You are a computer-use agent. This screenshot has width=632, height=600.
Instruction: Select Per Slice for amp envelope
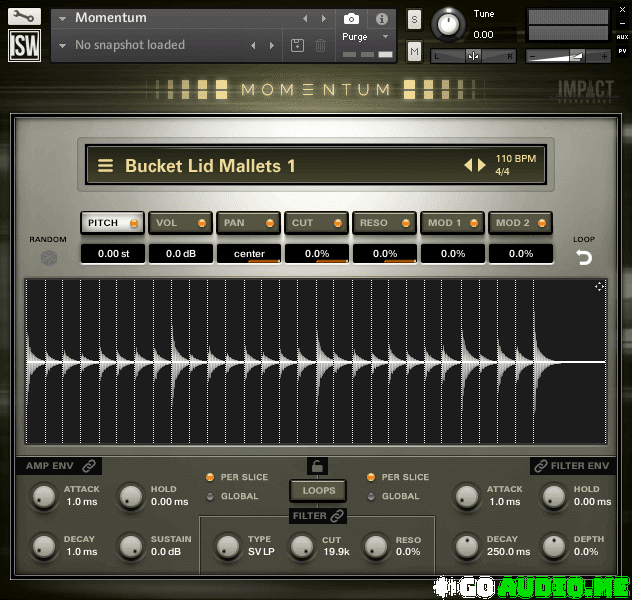click(x=210, y=477)
